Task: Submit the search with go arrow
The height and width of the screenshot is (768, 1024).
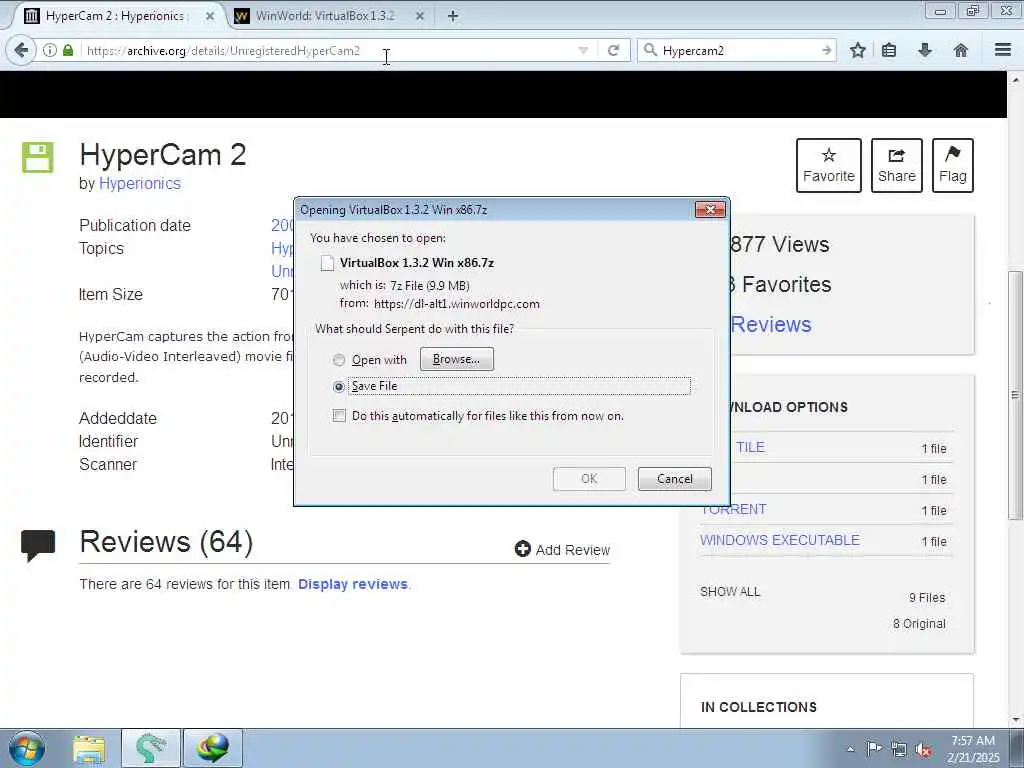Action: pos(827,50)
